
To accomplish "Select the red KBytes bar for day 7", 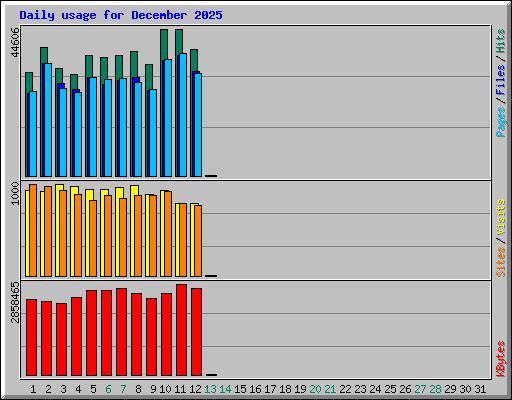I will pyautogui.click(x=121, y=332).
